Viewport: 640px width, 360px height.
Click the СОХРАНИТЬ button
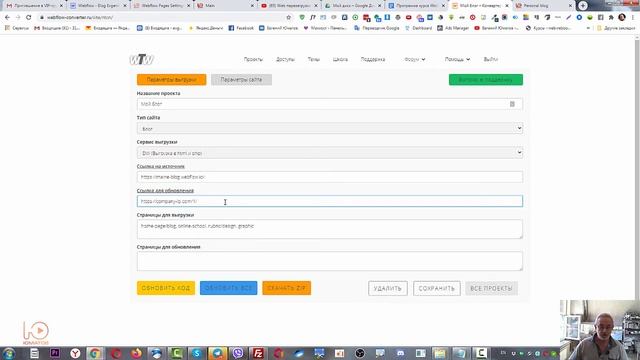437,288
